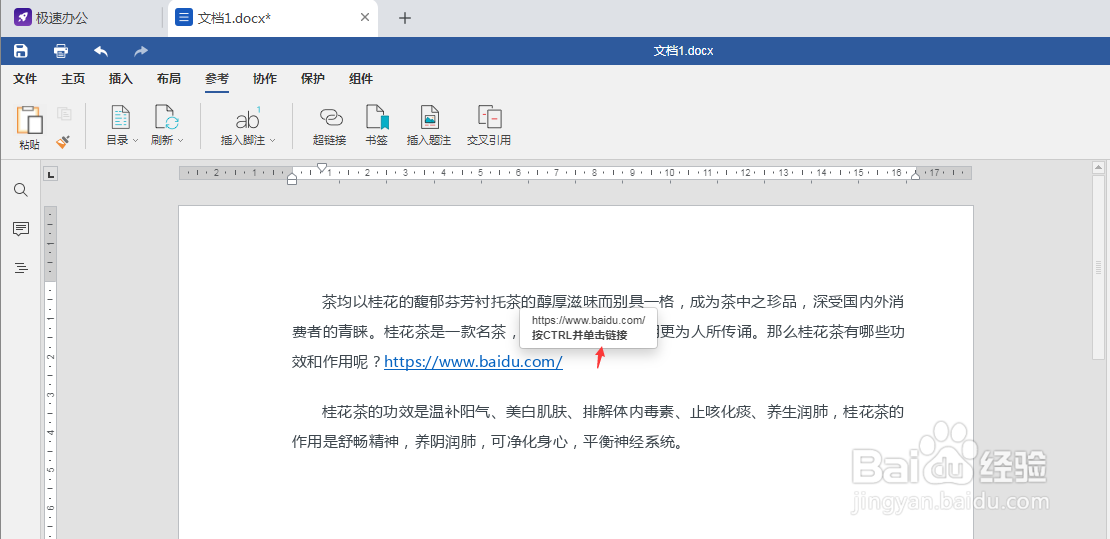Click the paragraph starting with 桂花茶的功效

tap(598, 427)
